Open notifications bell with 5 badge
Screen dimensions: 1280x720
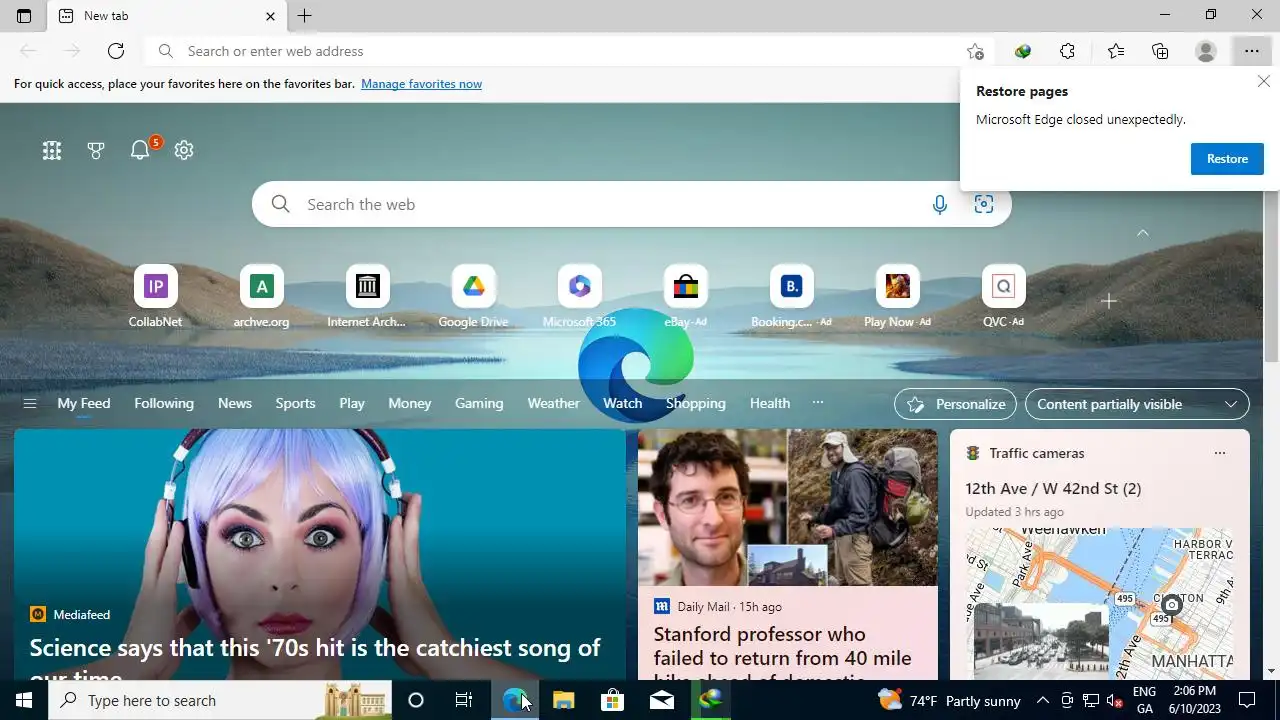click(141, 149)
